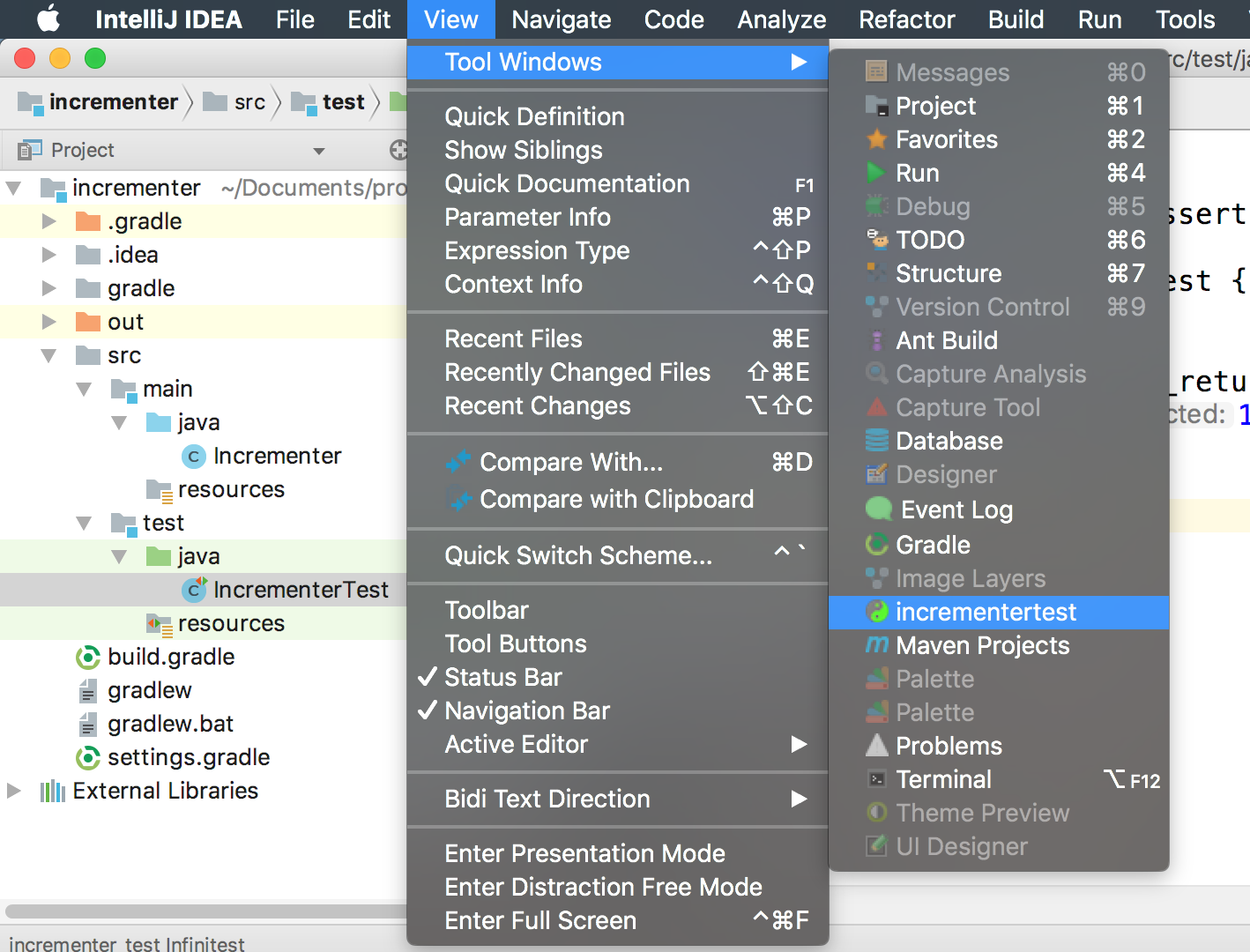Click the Event Log speech bubble icon
The height and width of the screenshot is (952, 1250).
click(878, 509)
